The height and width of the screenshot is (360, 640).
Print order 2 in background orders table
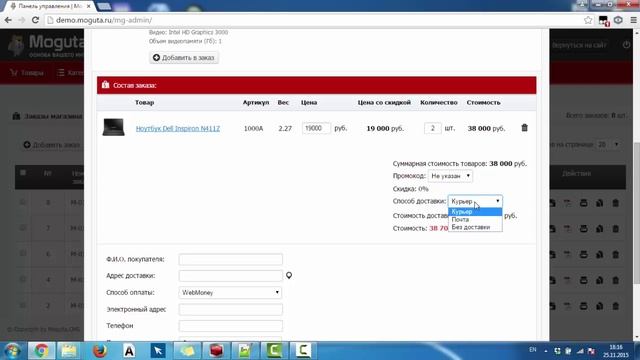(x=584, y=306)
